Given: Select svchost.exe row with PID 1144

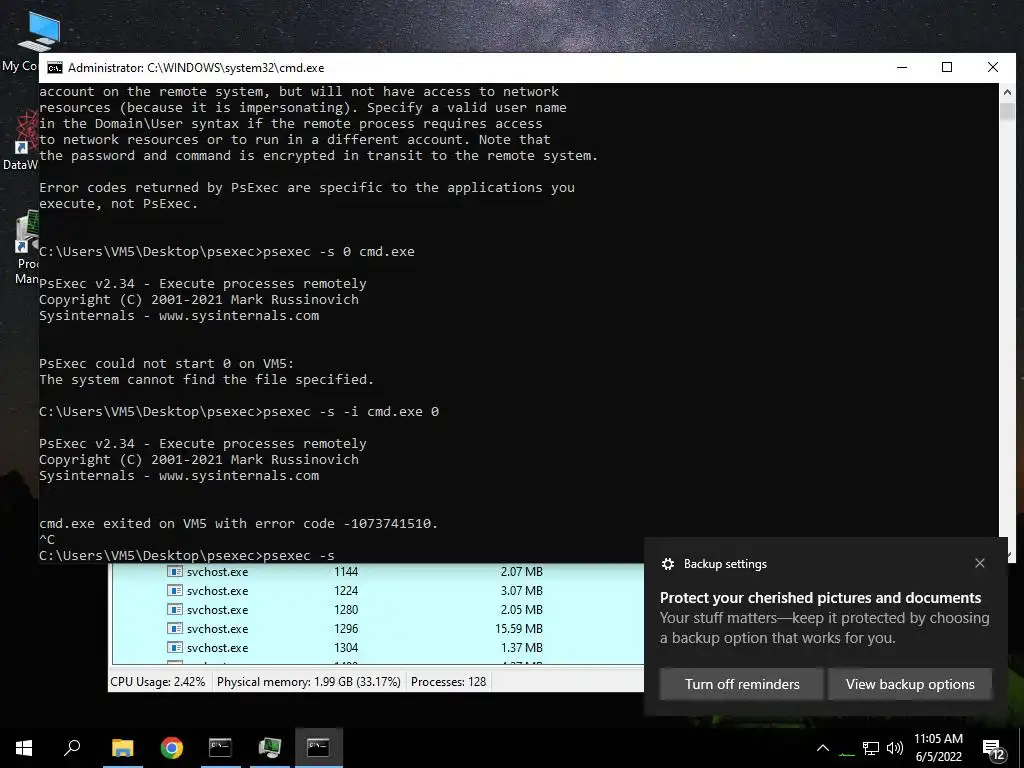Looking at the screenshot, I should [x=377, y=571].
